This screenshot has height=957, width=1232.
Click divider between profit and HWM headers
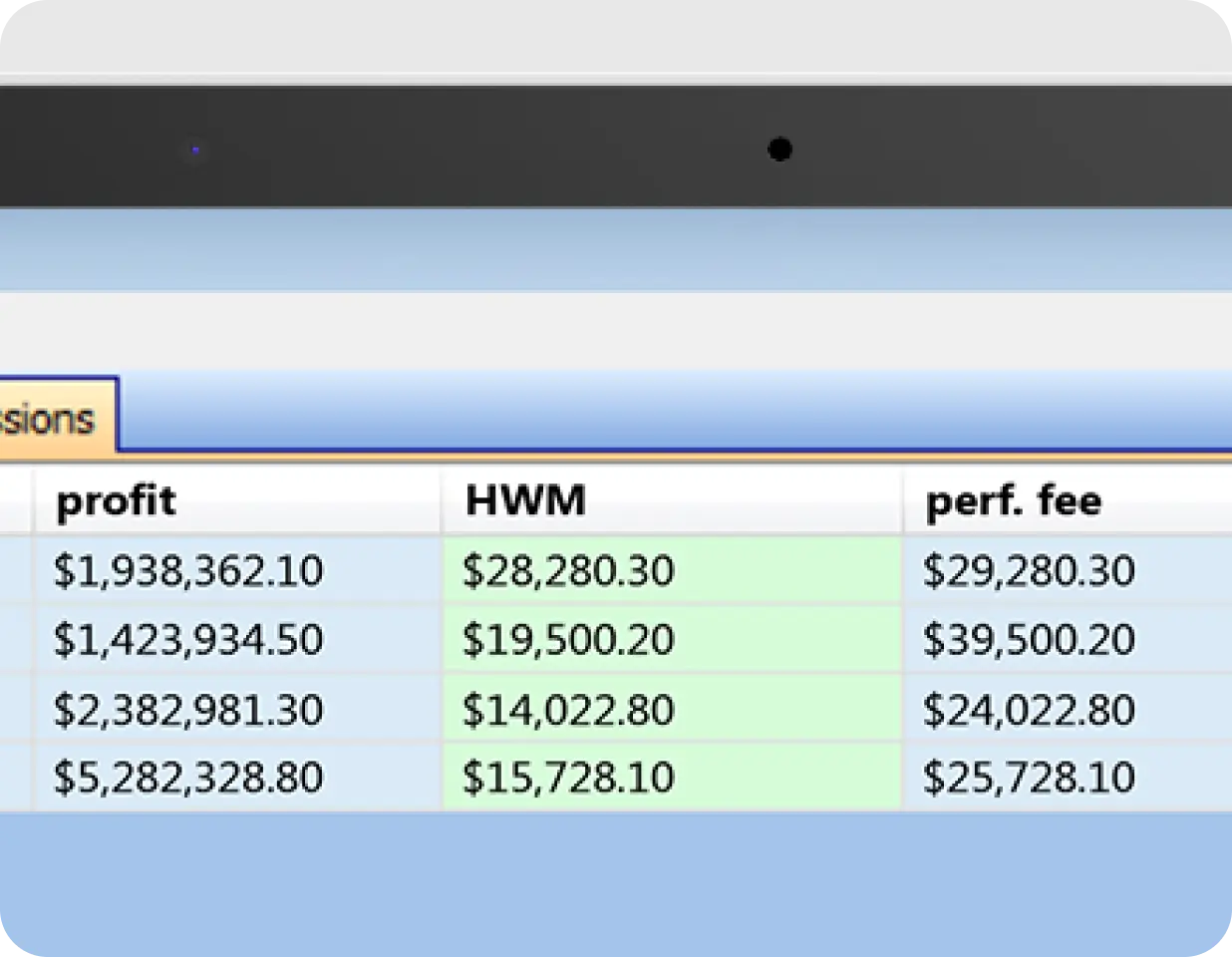tap(442, 501)
